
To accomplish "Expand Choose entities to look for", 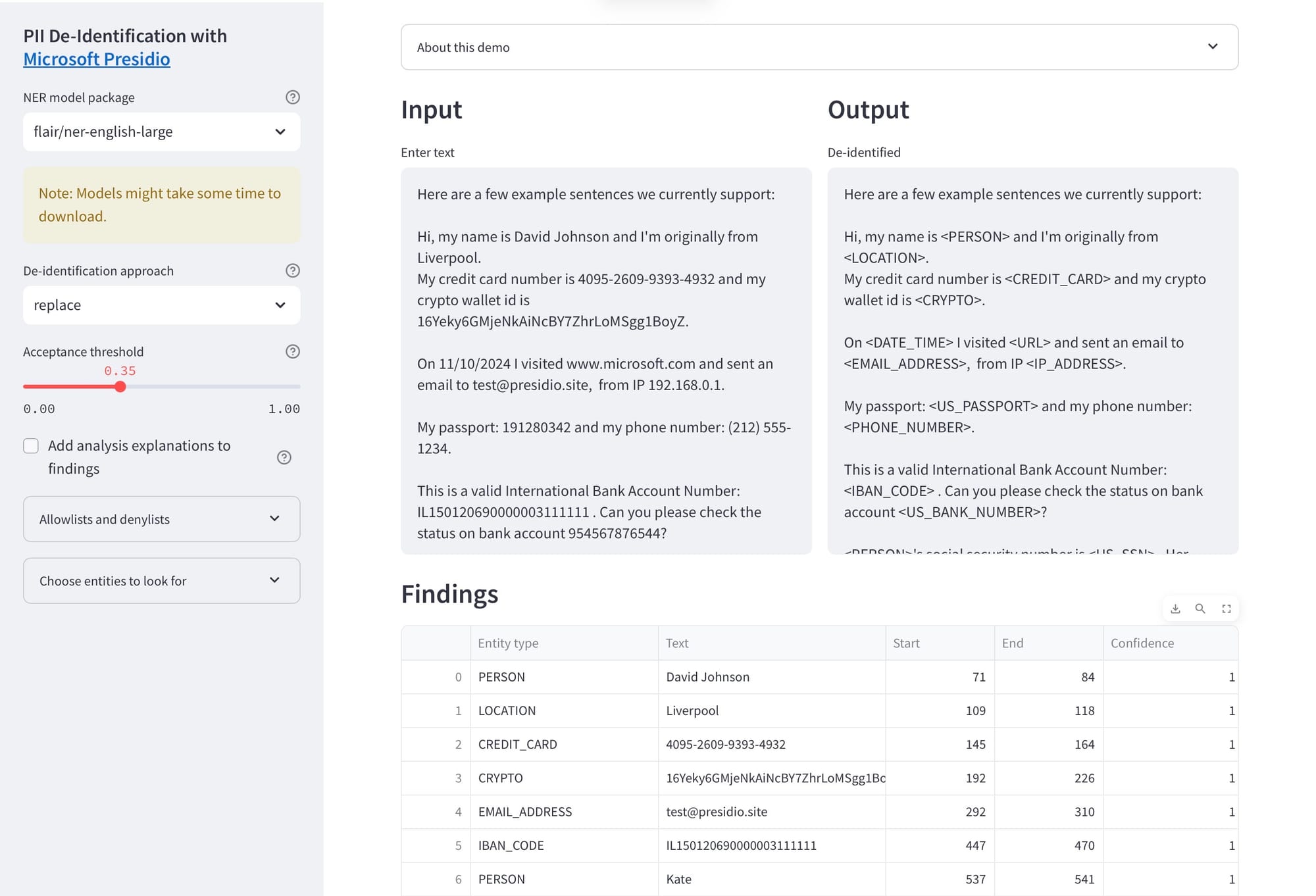I will click(161, 581).
